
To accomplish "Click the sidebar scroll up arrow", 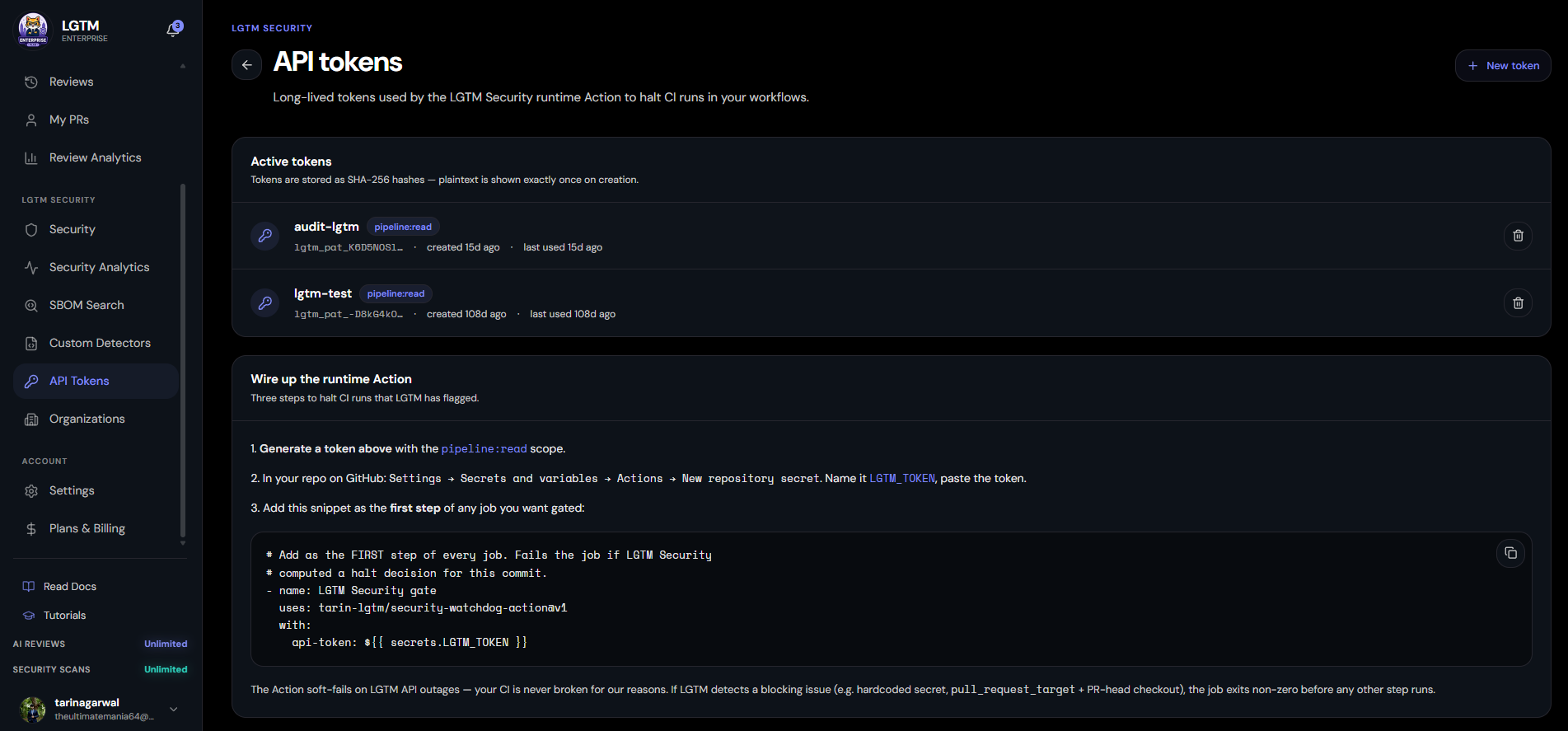I will point(183,66).
